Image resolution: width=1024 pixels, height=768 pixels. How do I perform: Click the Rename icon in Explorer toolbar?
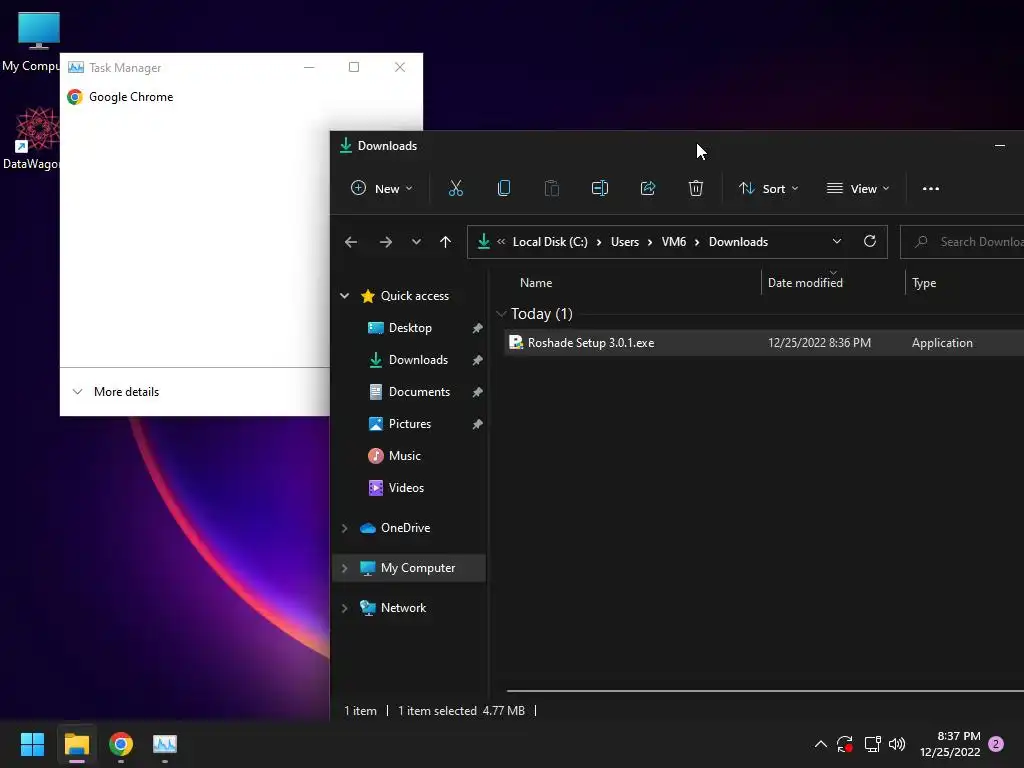pos(600,189)
